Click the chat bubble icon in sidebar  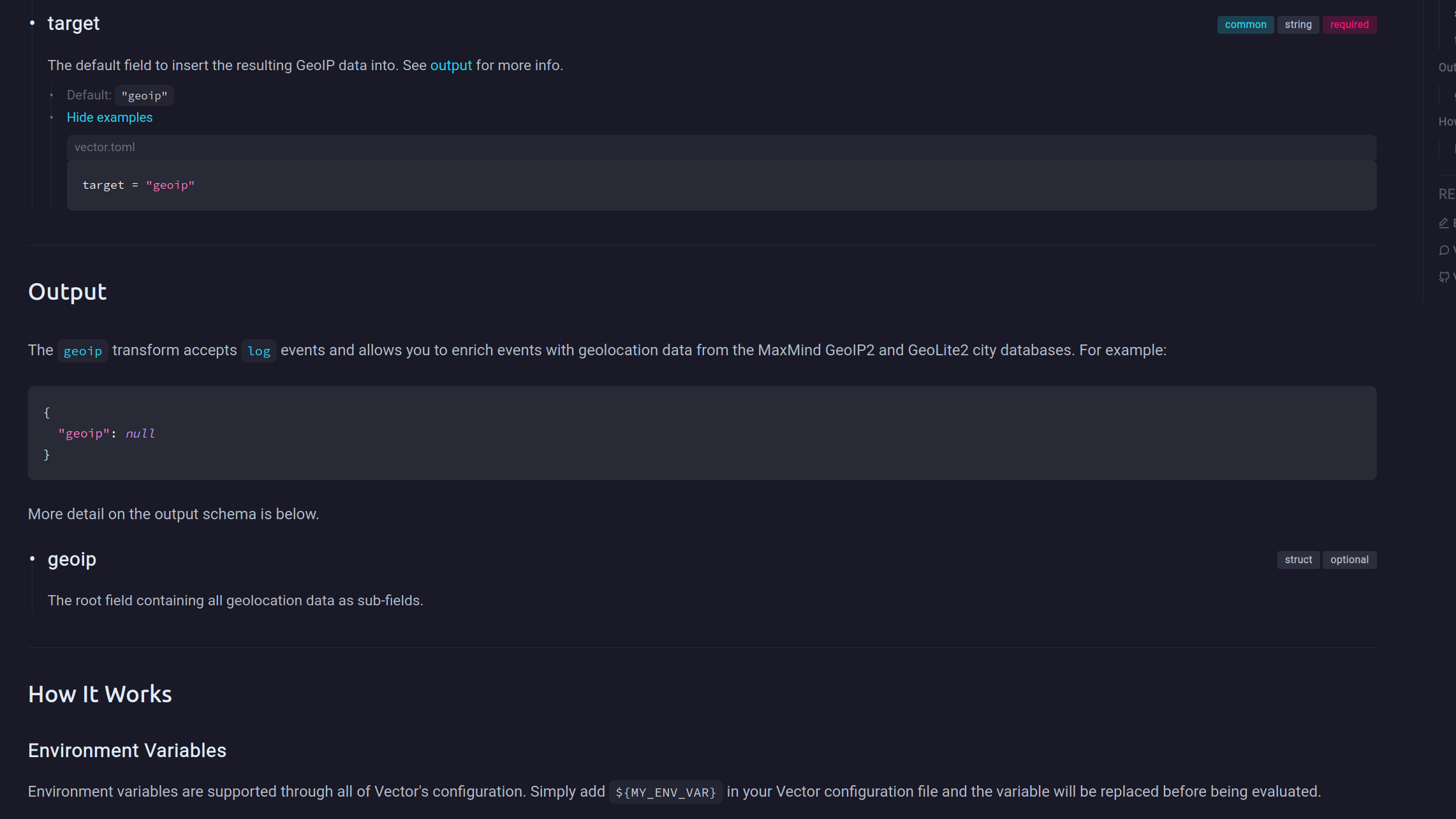(x=1444, y=250)
